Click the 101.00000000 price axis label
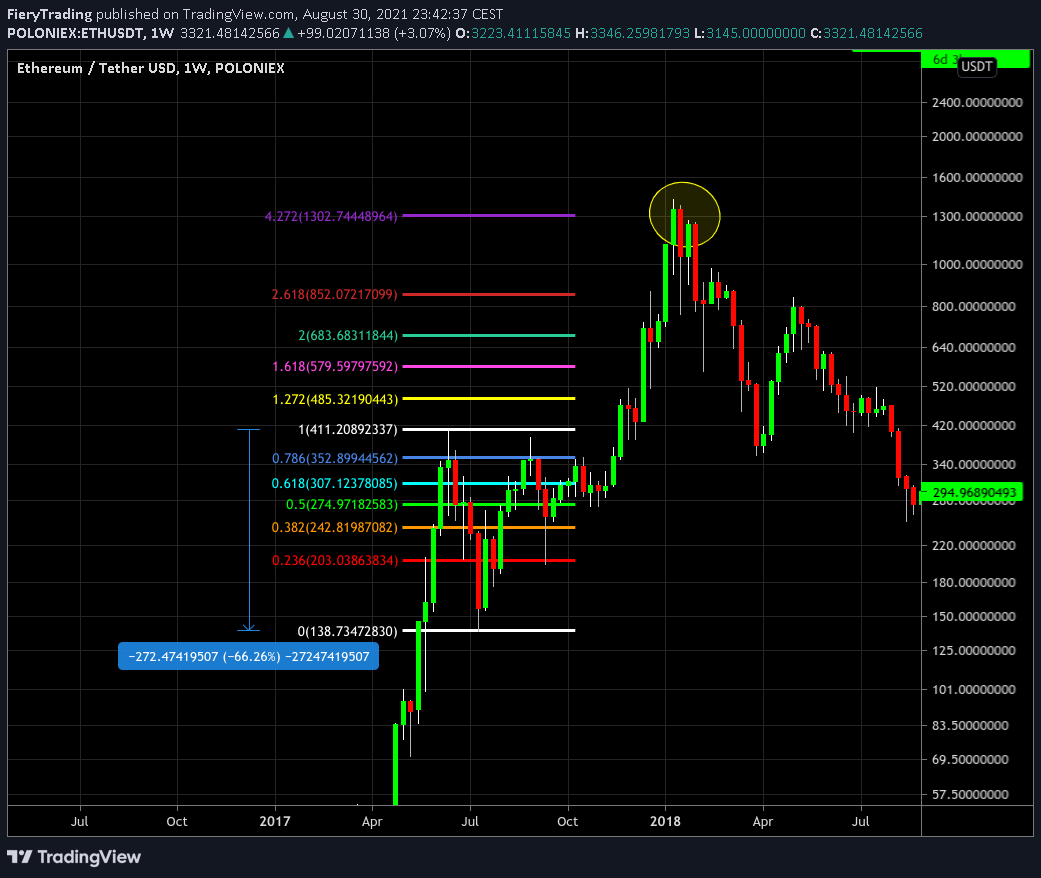Viewport: 1041px width, 878px height. pos(974,690)
